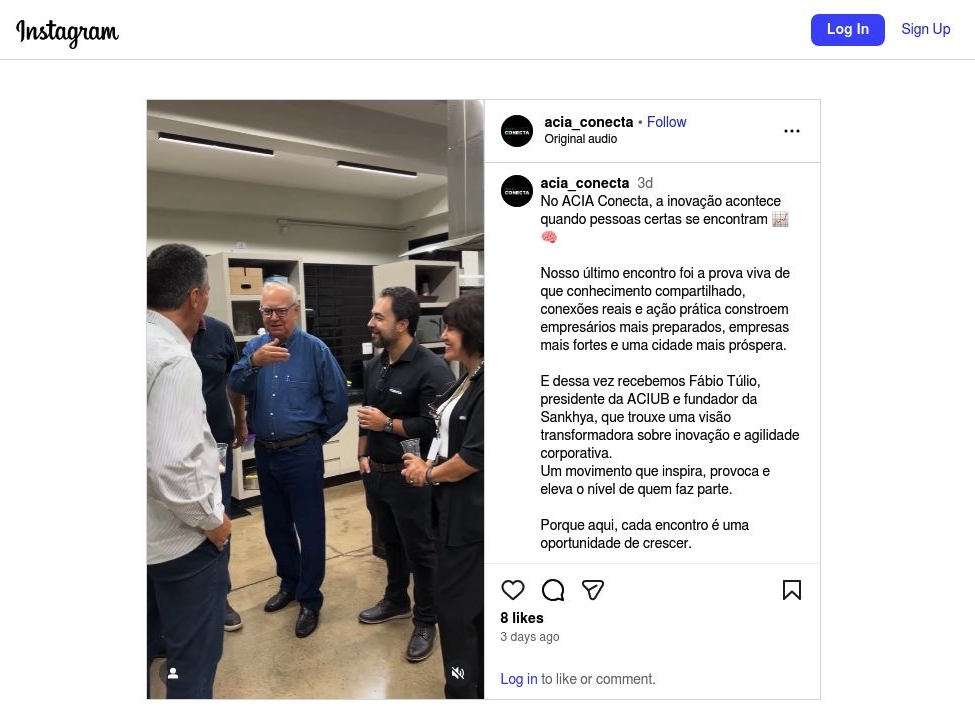Save the post with the bookmark icon
The height and width of the screenshot is (706, 975).
coord(792,590)
